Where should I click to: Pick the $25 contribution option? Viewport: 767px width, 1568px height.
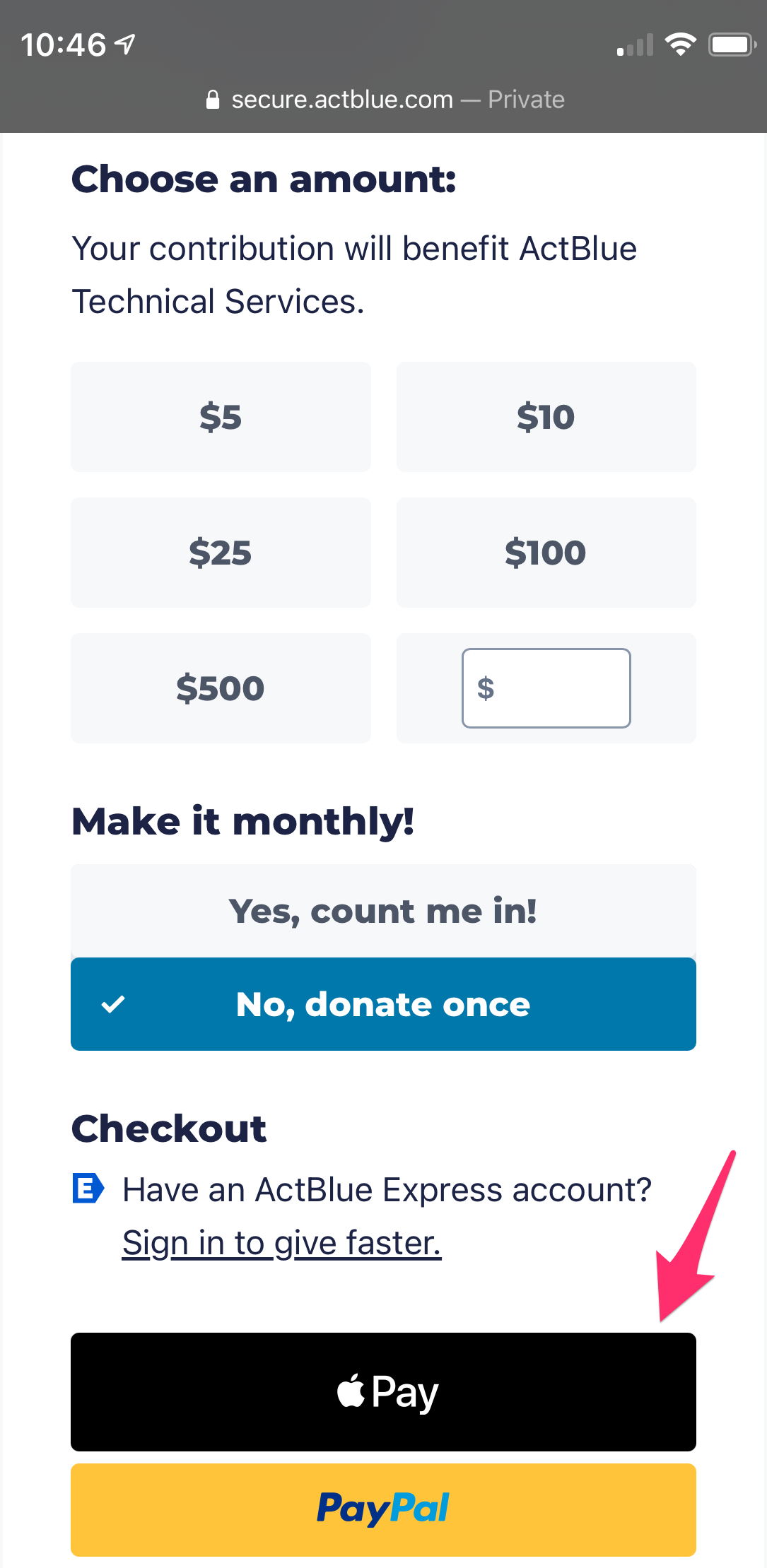coord(221,553)
